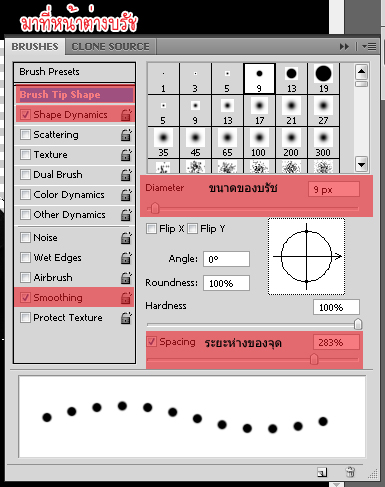Click the brush list scroll up arrow

pyautogui.click(x=361, y=71)
